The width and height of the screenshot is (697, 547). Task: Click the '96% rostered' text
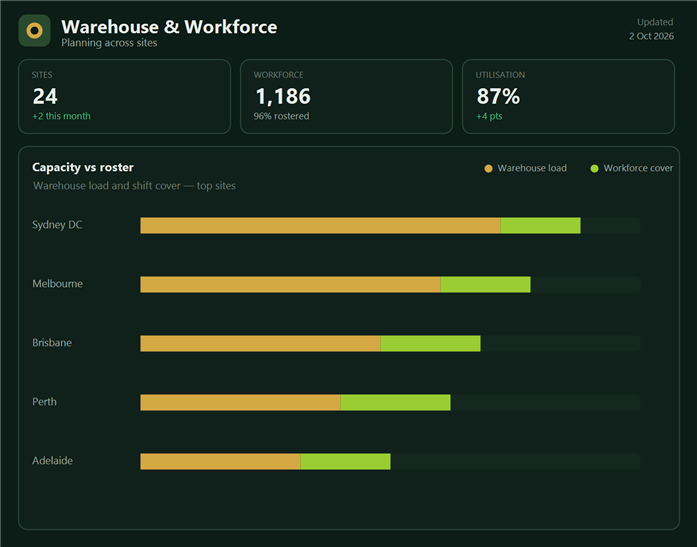281,116
